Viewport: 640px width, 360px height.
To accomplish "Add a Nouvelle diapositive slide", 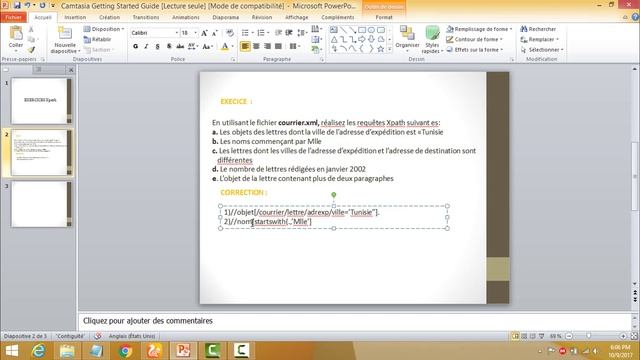I will tap(65, 40).
